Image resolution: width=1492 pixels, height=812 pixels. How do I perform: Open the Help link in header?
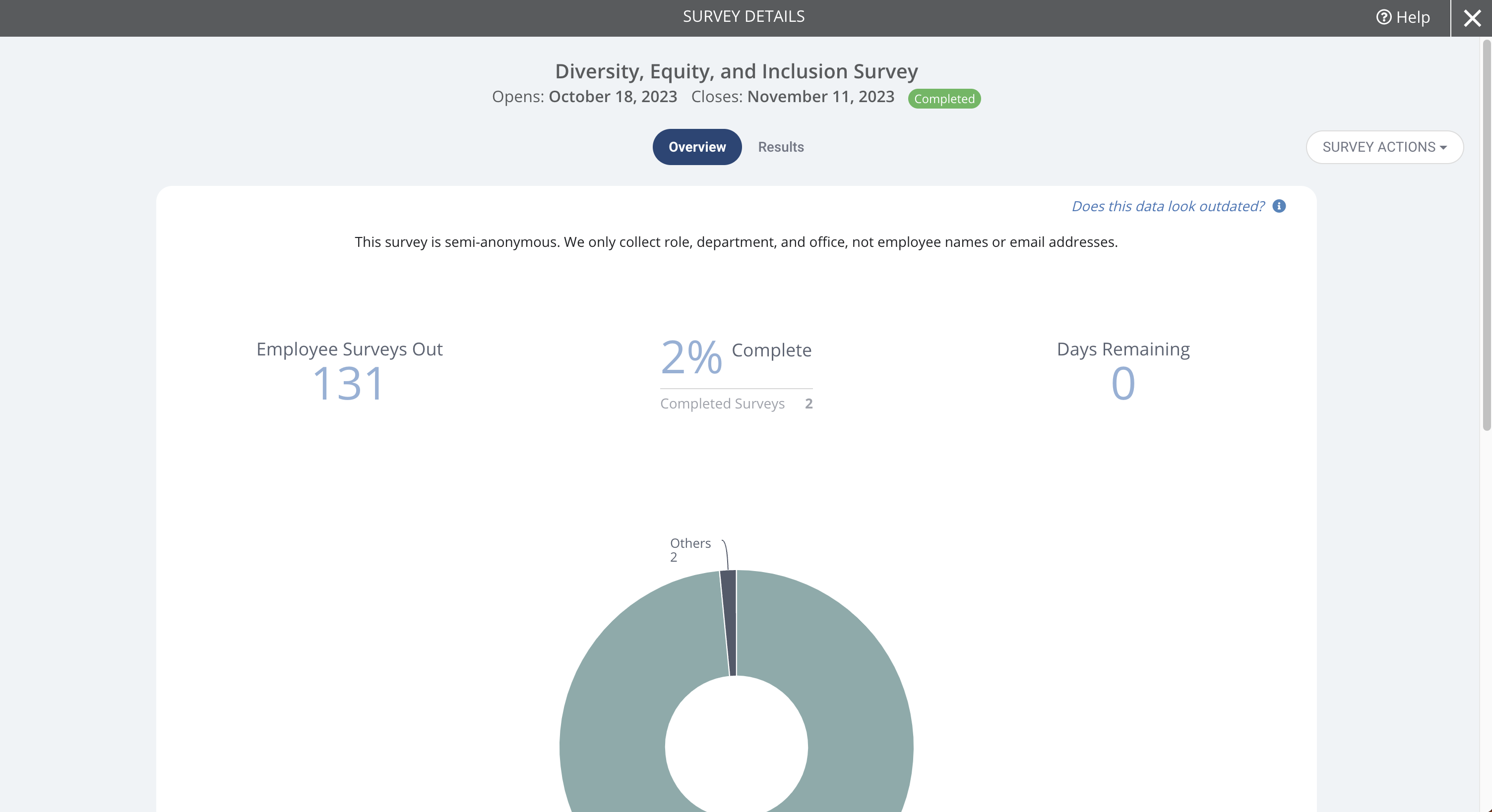click(x=1403, y=17)
